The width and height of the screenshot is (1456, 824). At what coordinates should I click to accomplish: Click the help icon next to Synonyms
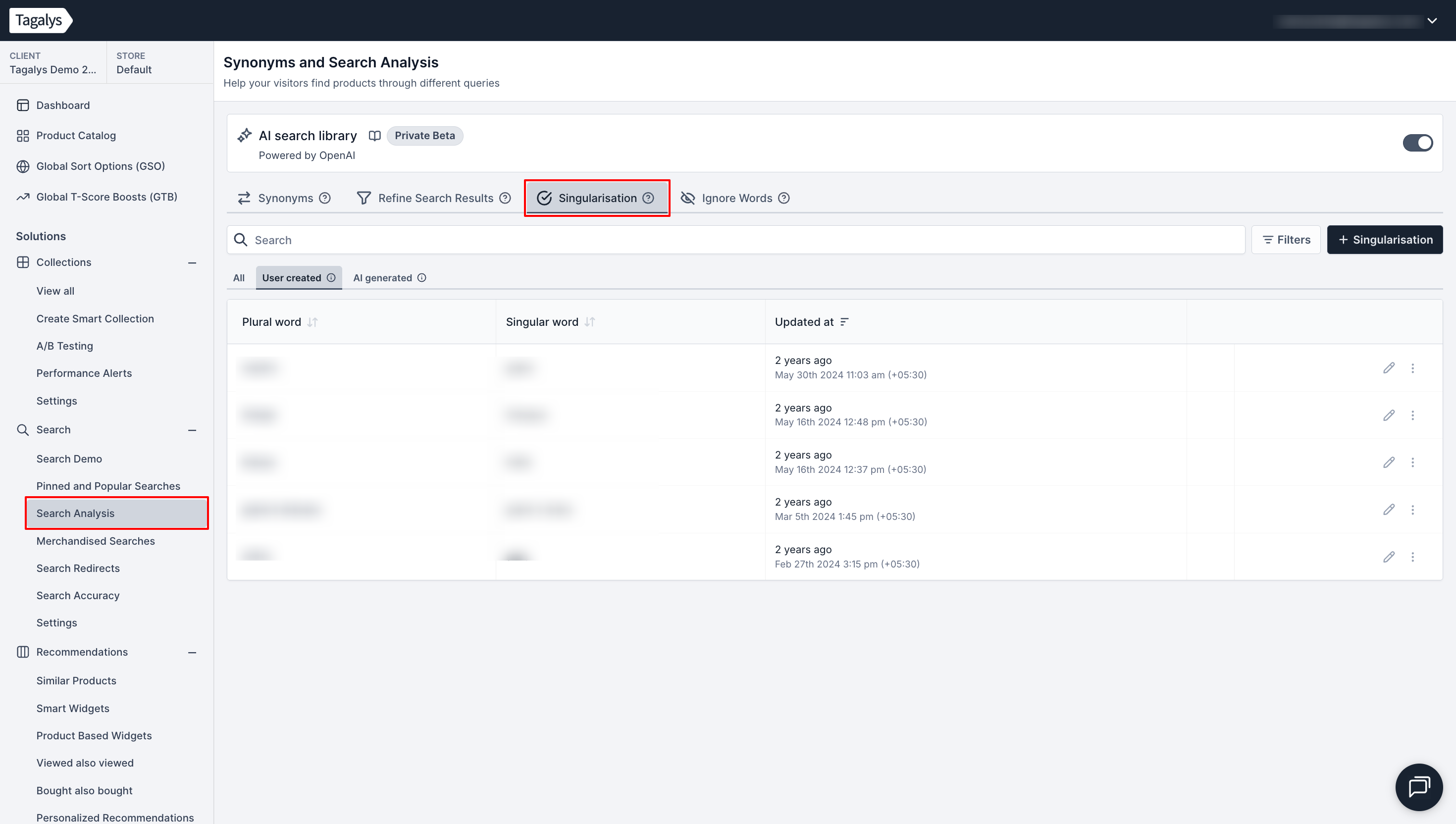pos(325,198)
